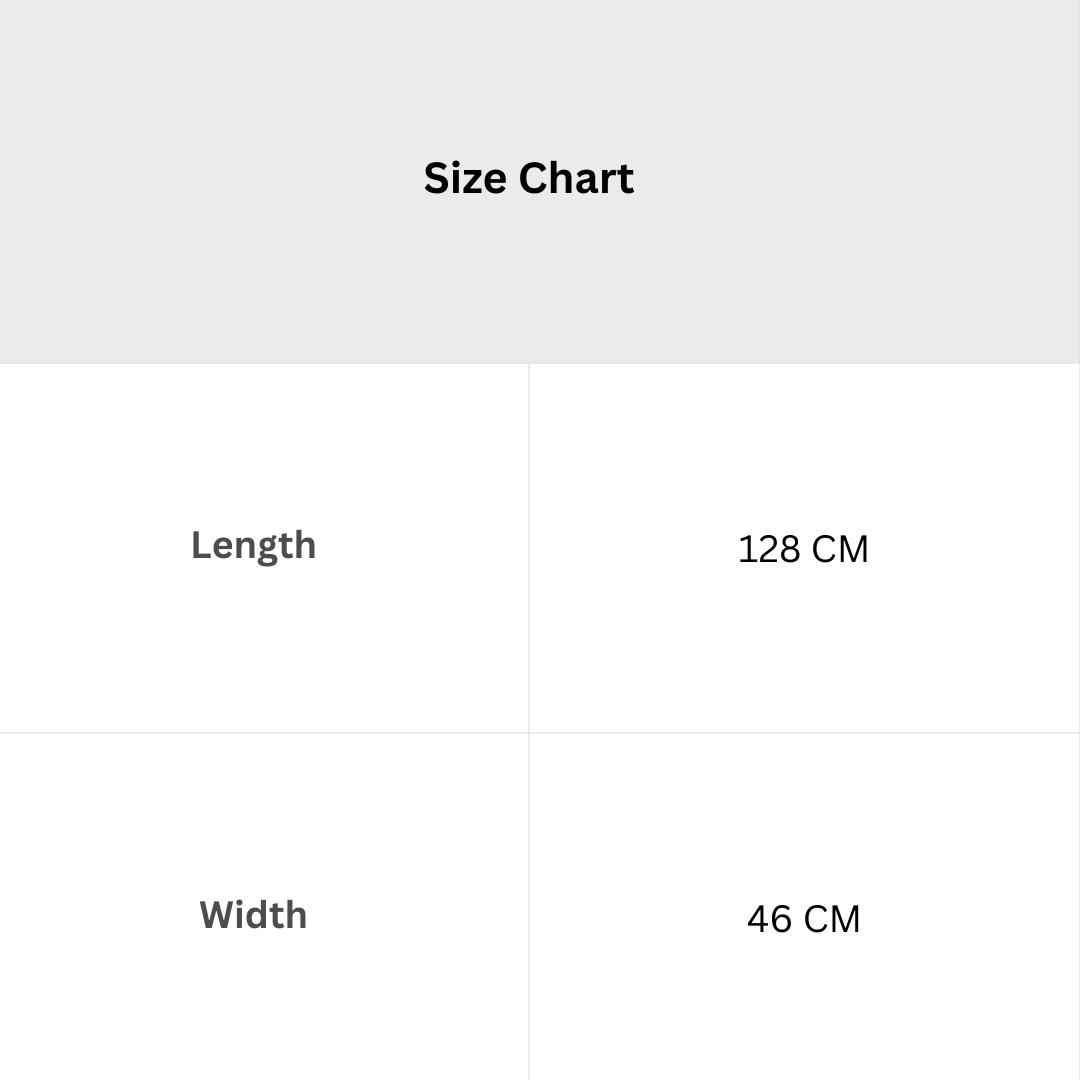
Task: Click the 46 CM width value
Action: pos(803,919)
